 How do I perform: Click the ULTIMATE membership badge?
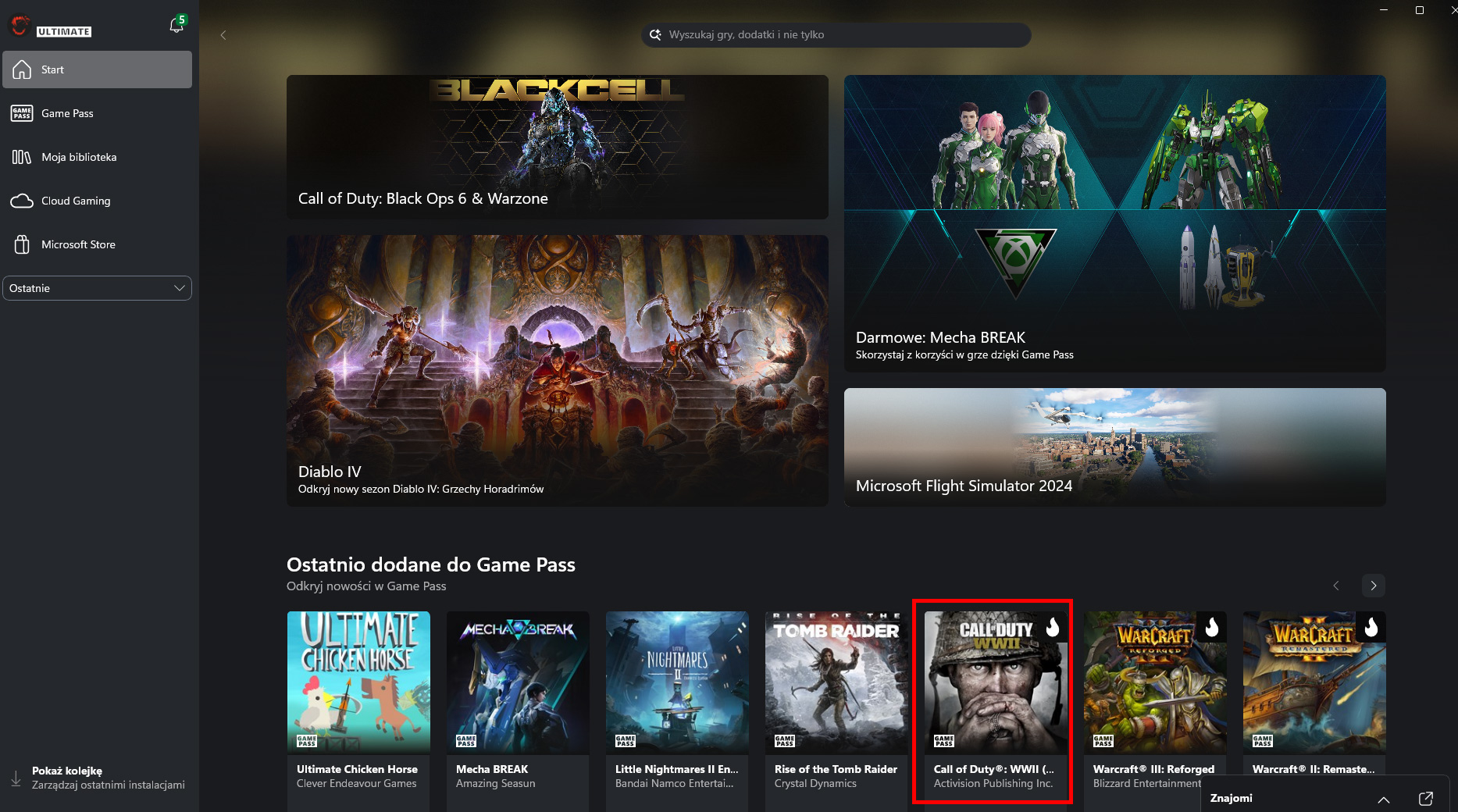point(64,32)
